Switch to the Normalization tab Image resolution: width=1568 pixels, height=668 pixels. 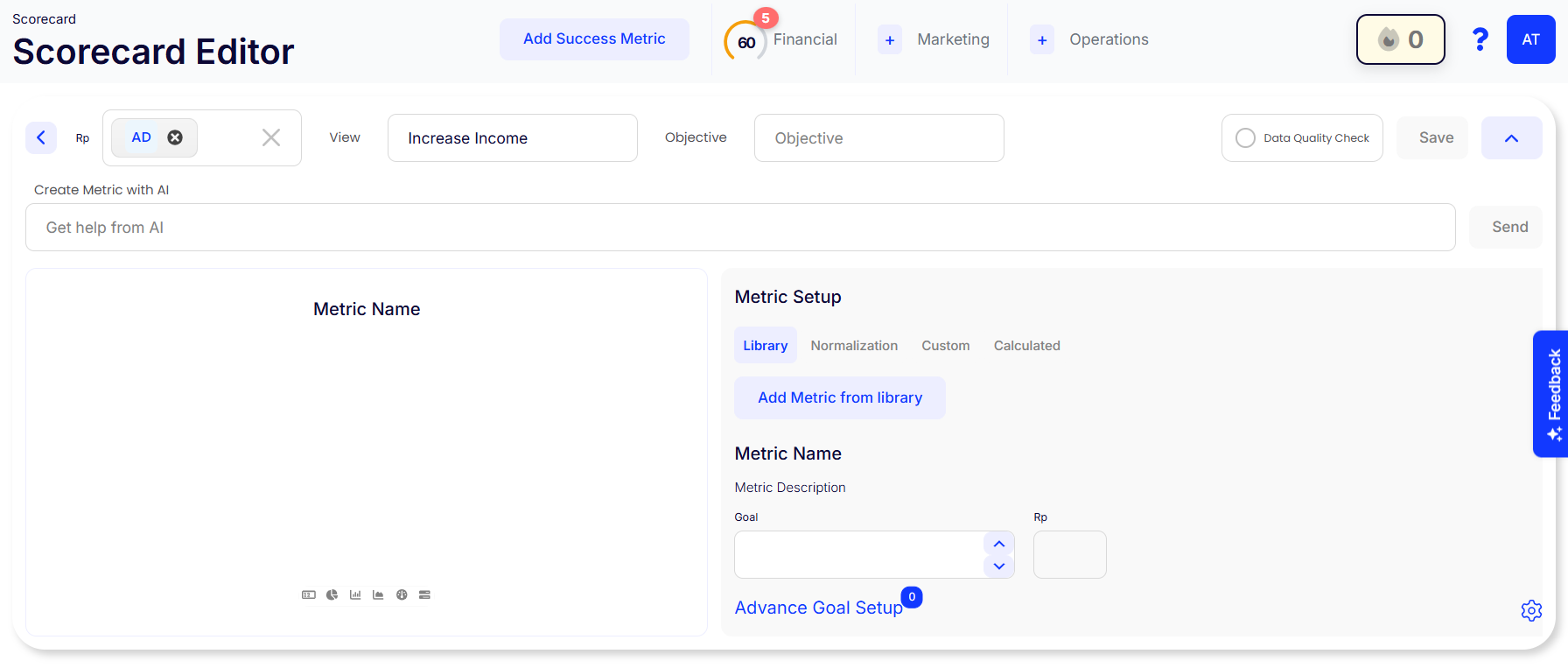[x=854, y=346]
